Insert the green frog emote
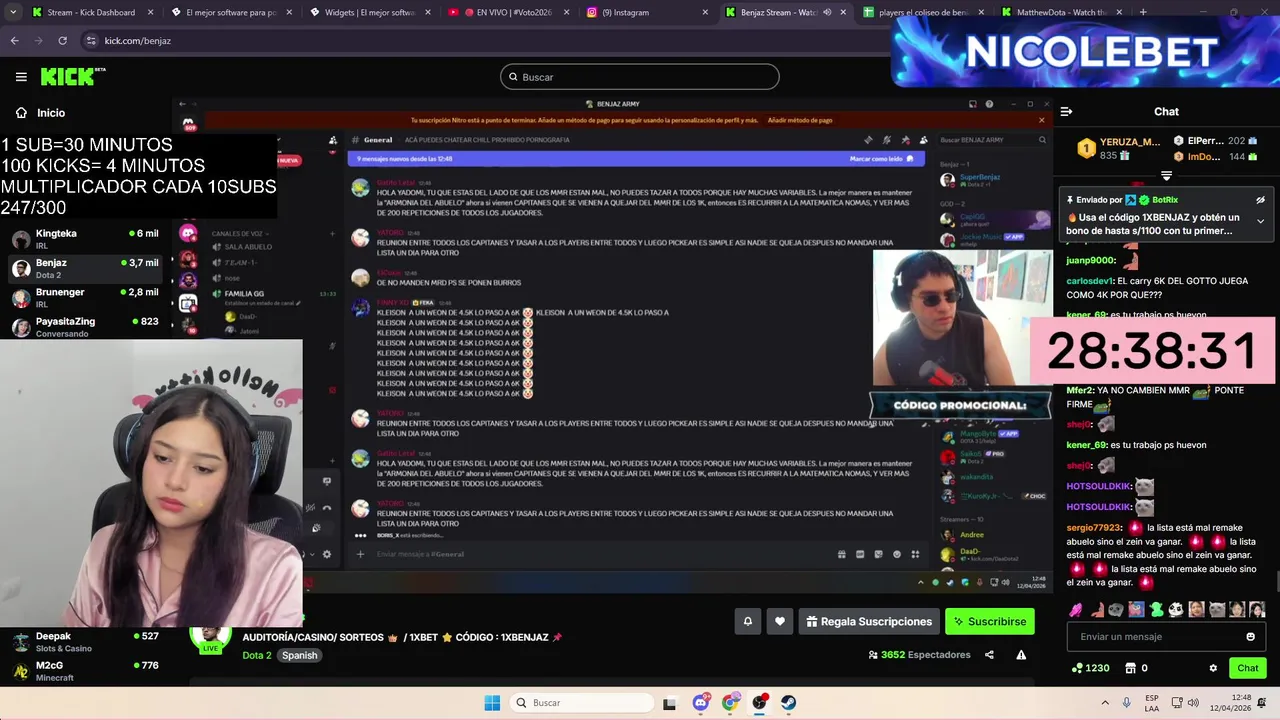 point(1156,609)
